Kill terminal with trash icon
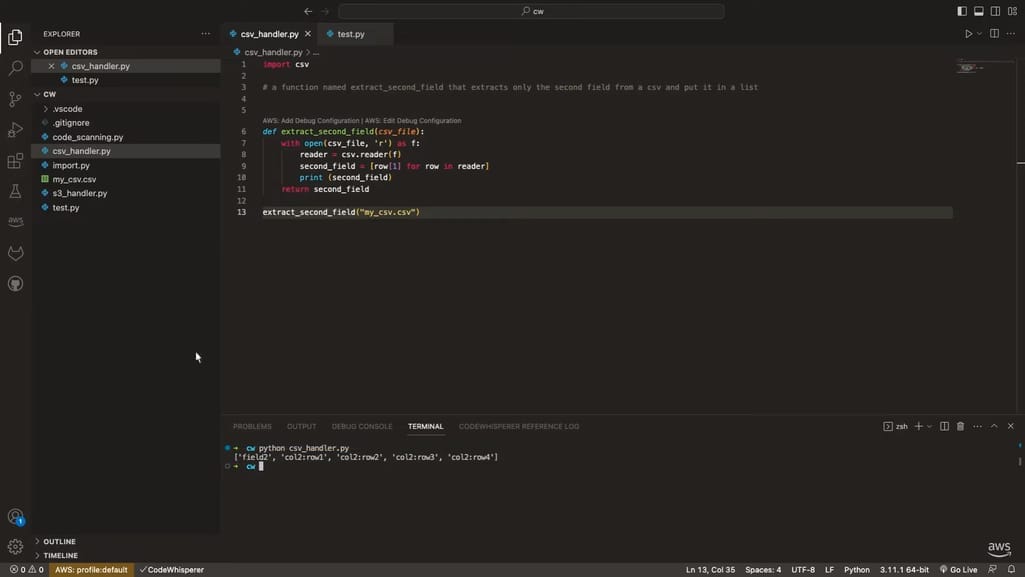 (960, 426)
